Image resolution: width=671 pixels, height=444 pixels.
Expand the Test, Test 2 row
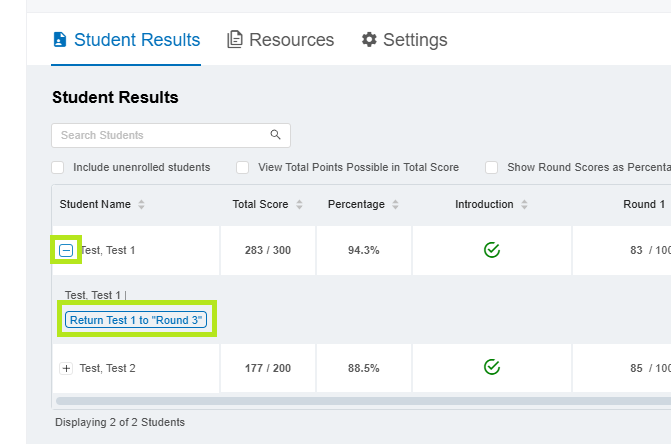click(66, 368)
